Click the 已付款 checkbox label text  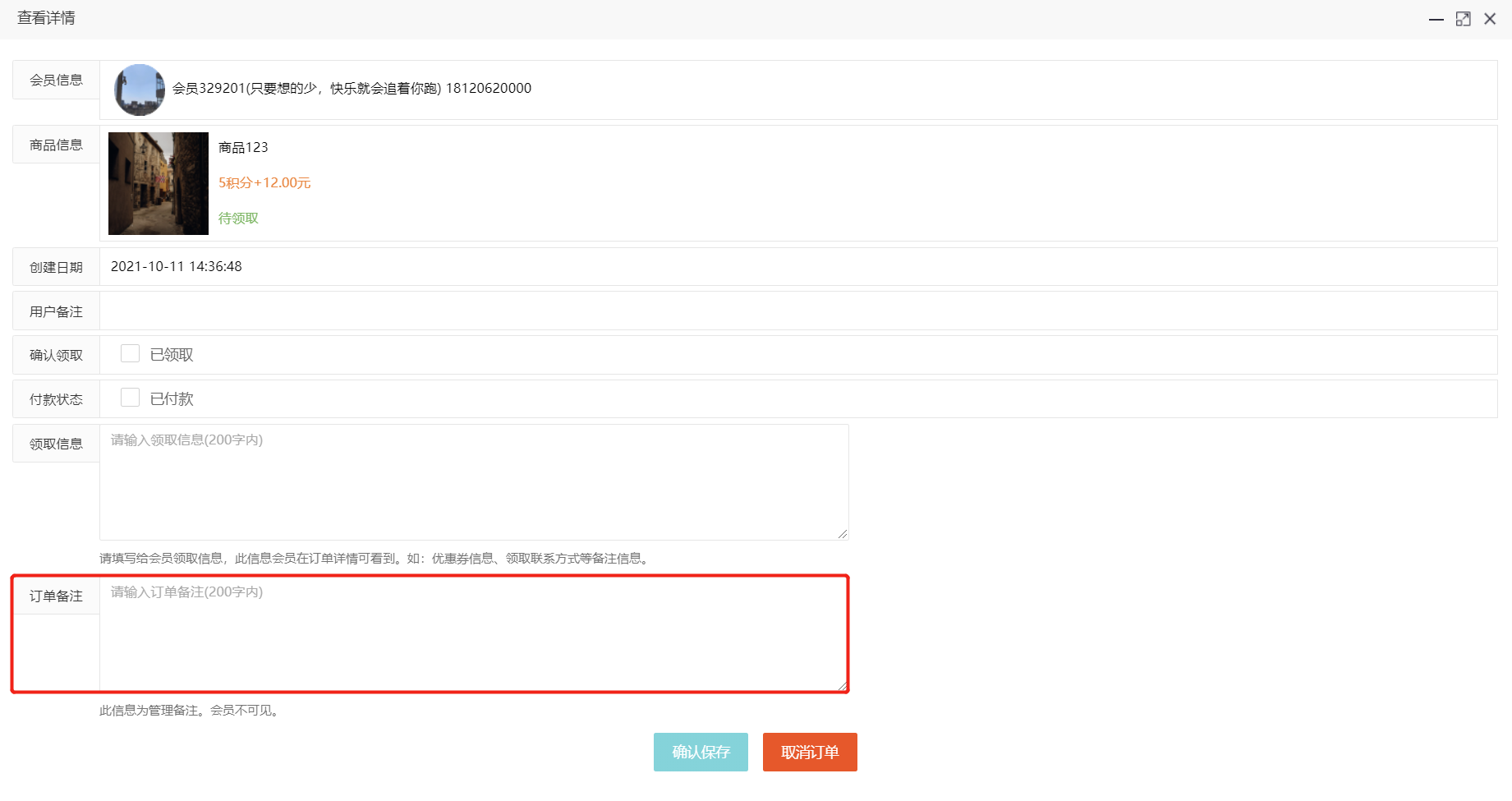pos(172,398)
